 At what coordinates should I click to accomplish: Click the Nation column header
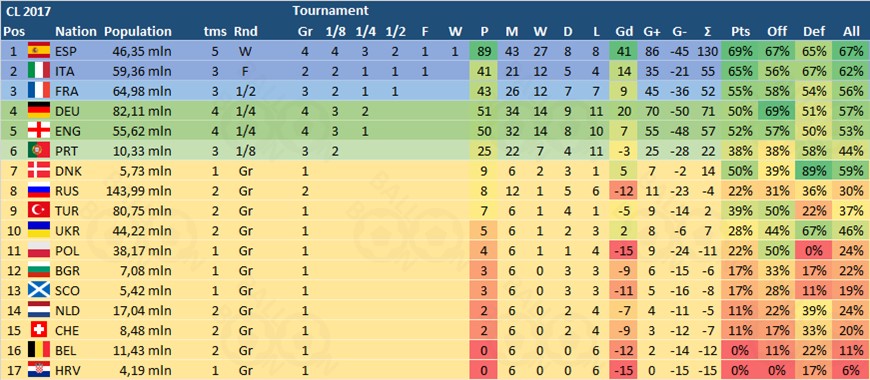75,32
